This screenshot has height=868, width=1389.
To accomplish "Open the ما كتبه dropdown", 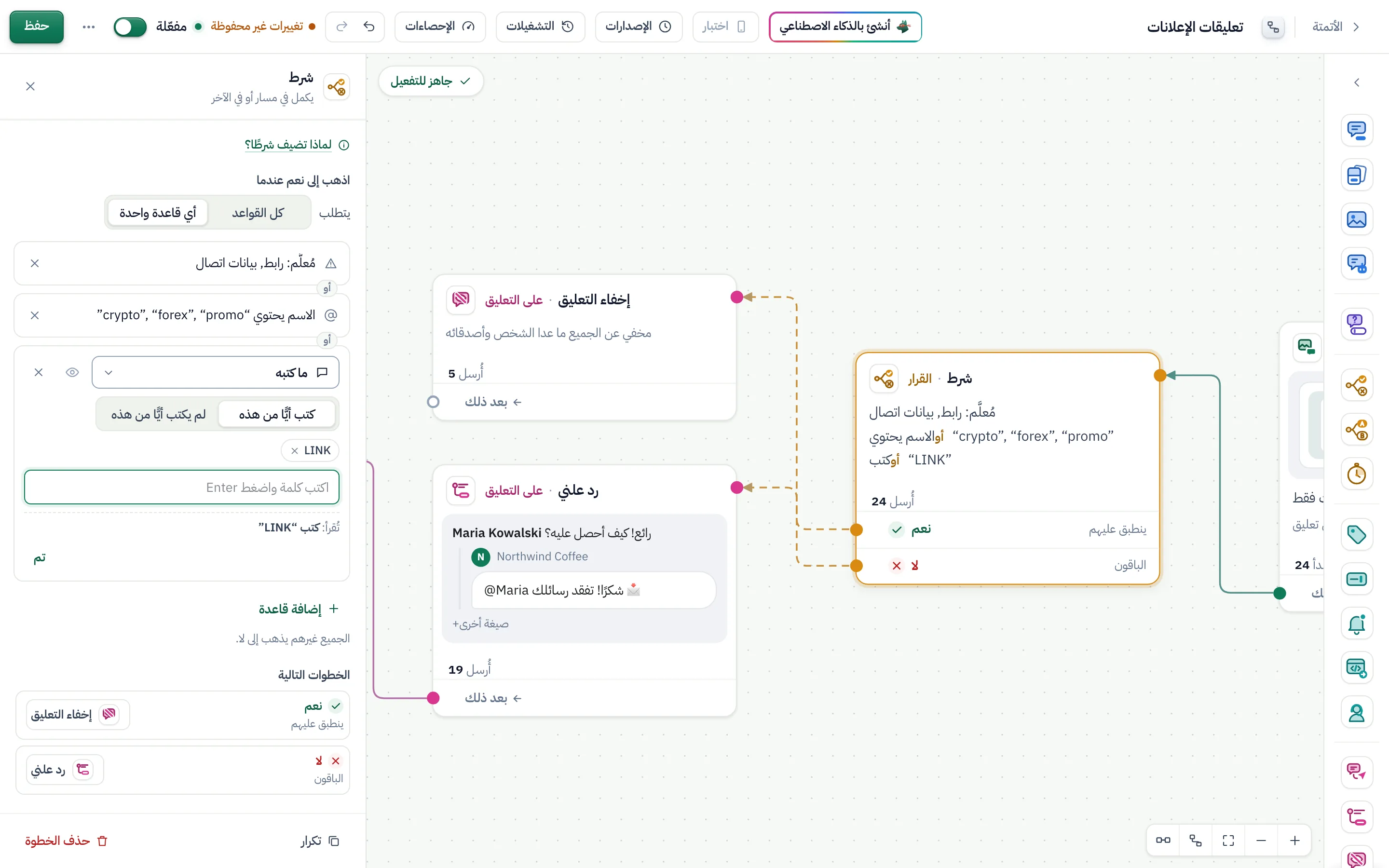I will [215, 373].
